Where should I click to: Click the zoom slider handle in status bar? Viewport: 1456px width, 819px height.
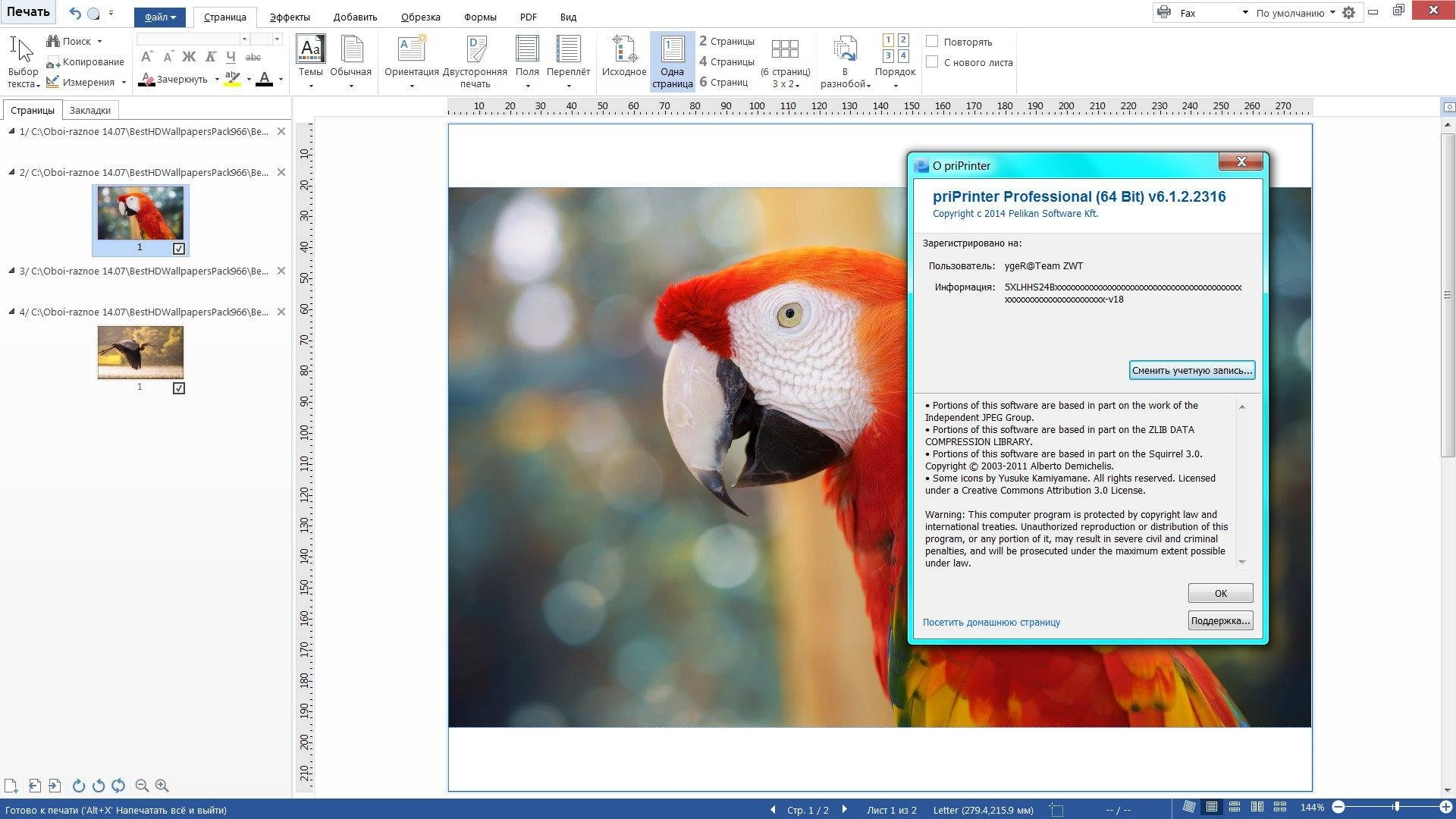[x=1396, y=807]
